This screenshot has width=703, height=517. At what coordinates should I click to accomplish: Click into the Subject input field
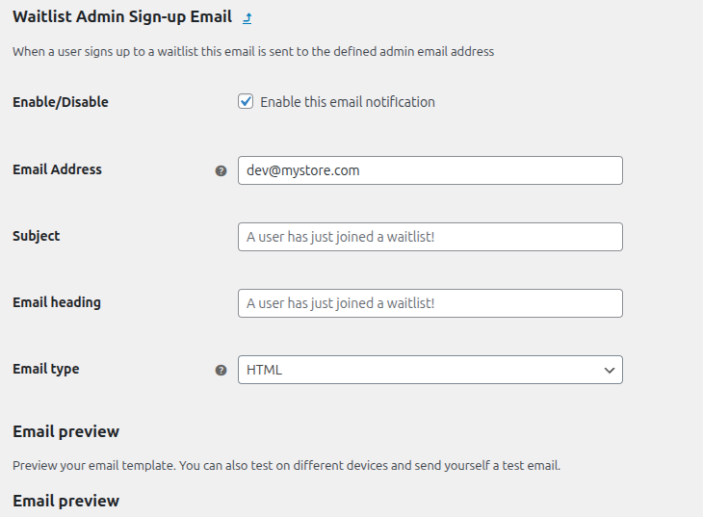click(430, 236)
